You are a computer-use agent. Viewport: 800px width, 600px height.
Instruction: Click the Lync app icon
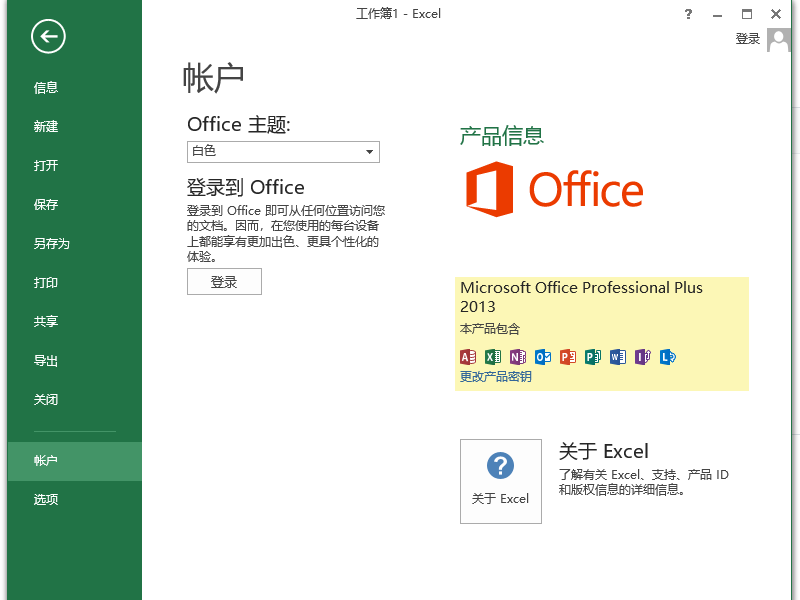[668, 357]
